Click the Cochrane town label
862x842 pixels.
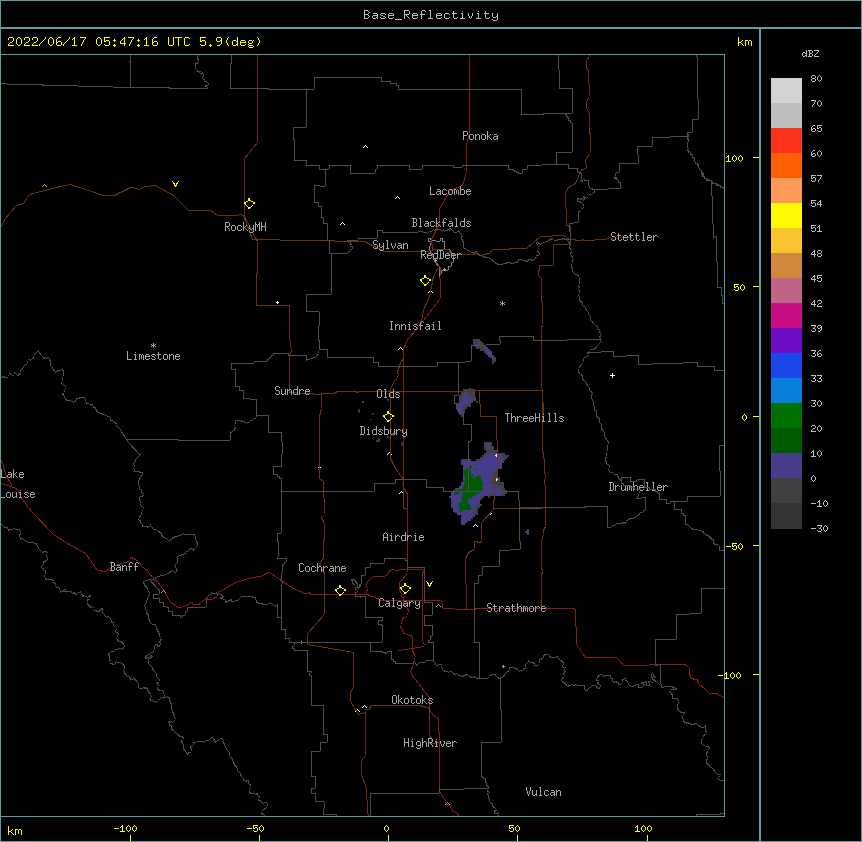point(322,568)
